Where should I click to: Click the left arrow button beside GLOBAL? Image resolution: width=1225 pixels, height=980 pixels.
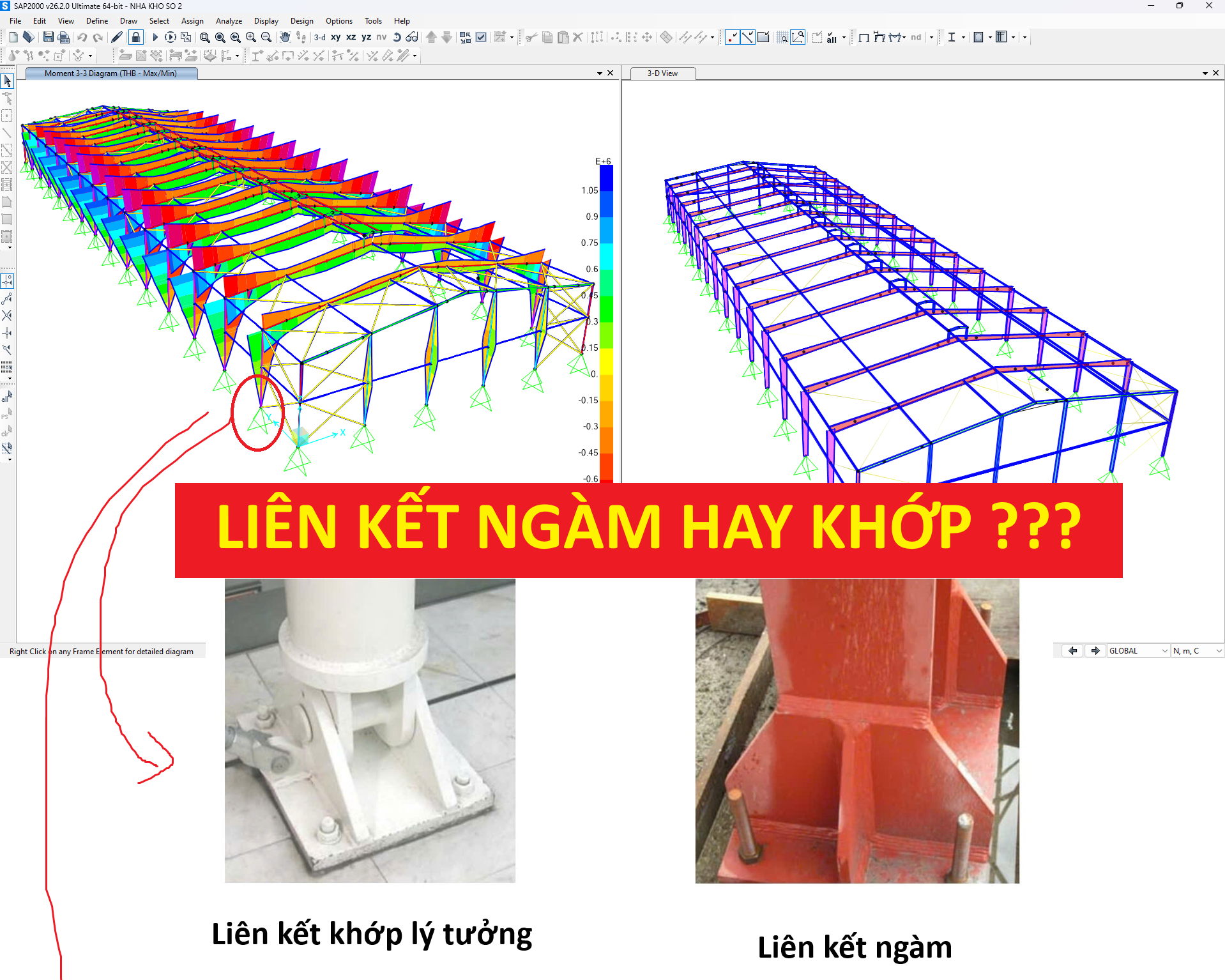[x=1072, y=650]
